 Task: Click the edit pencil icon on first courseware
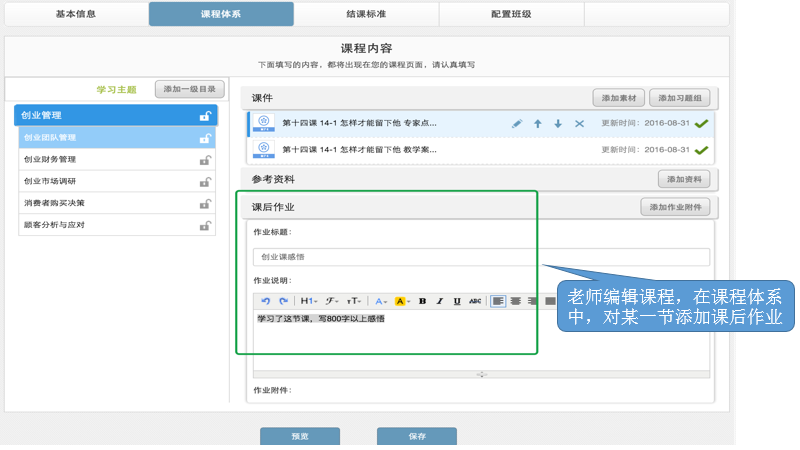pos(517,123)
